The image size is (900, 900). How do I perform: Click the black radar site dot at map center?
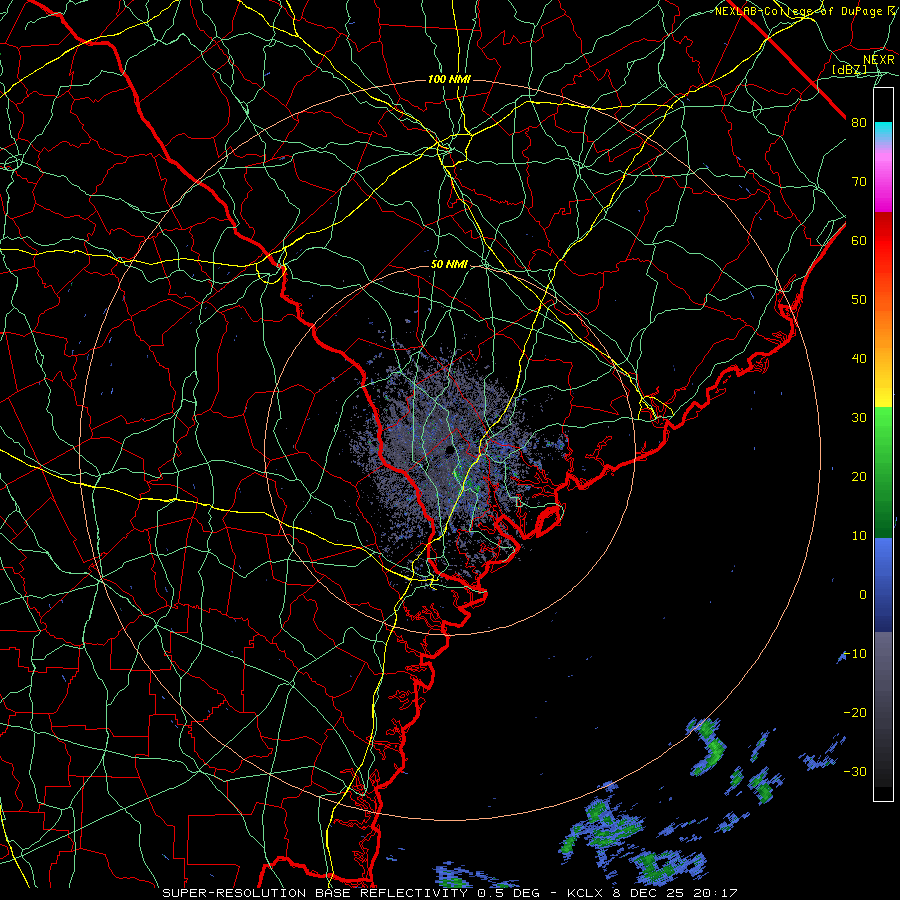449,451
